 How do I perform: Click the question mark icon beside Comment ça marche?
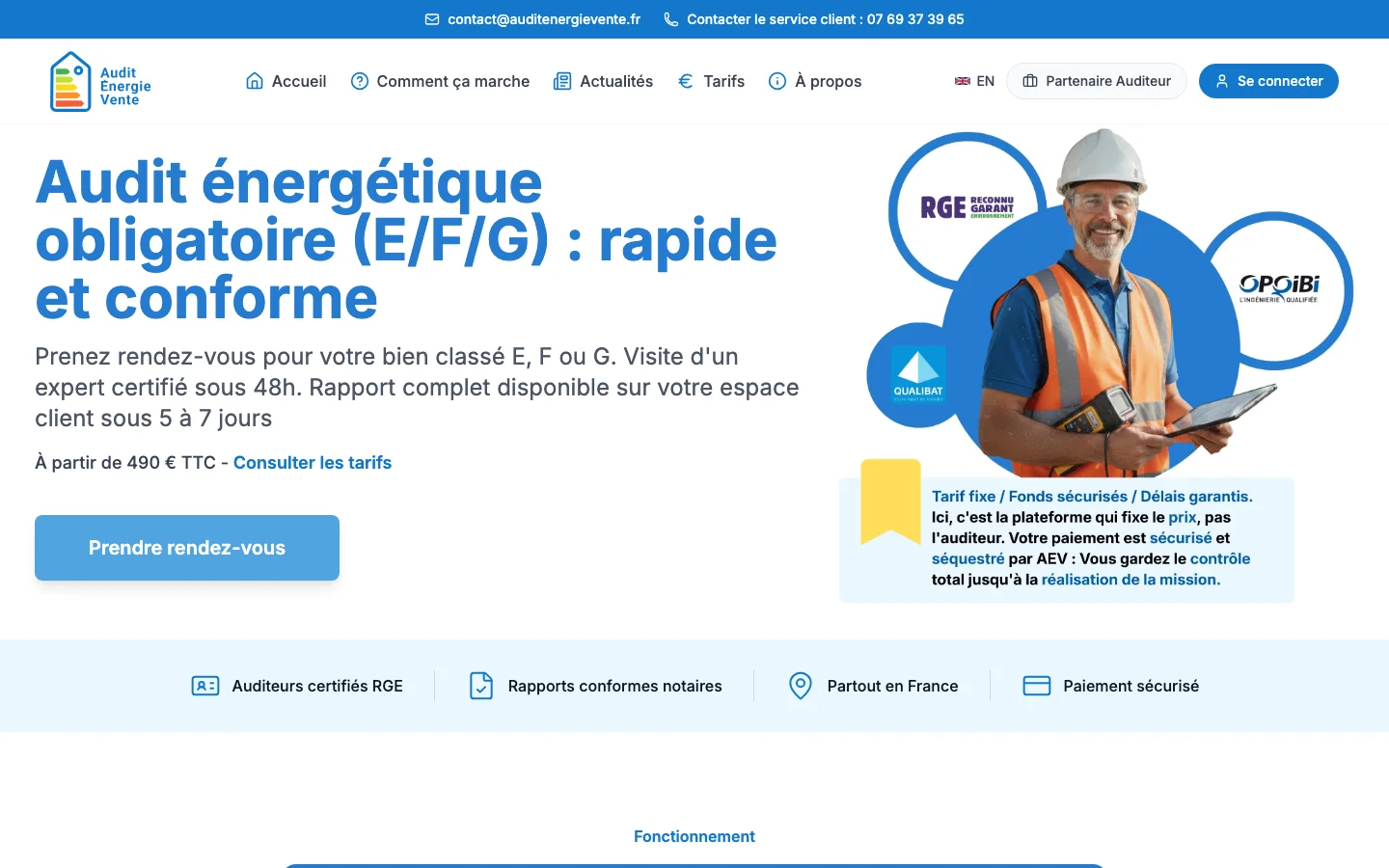[x=360, y=81]
